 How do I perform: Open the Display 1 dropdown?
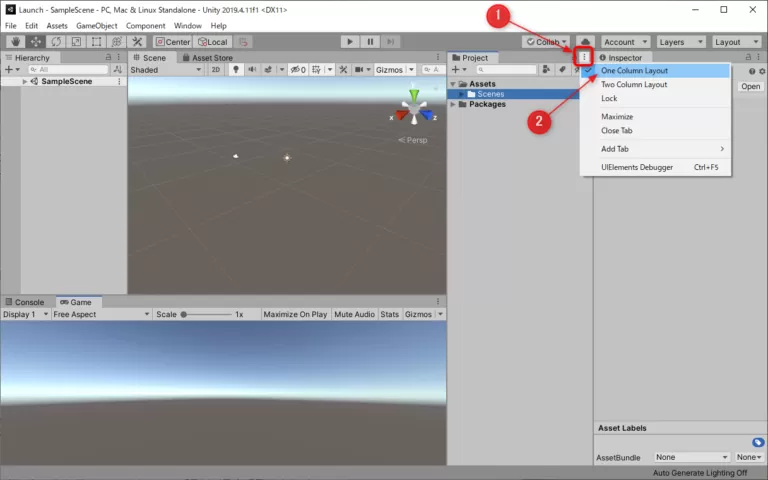click(25, 314)
